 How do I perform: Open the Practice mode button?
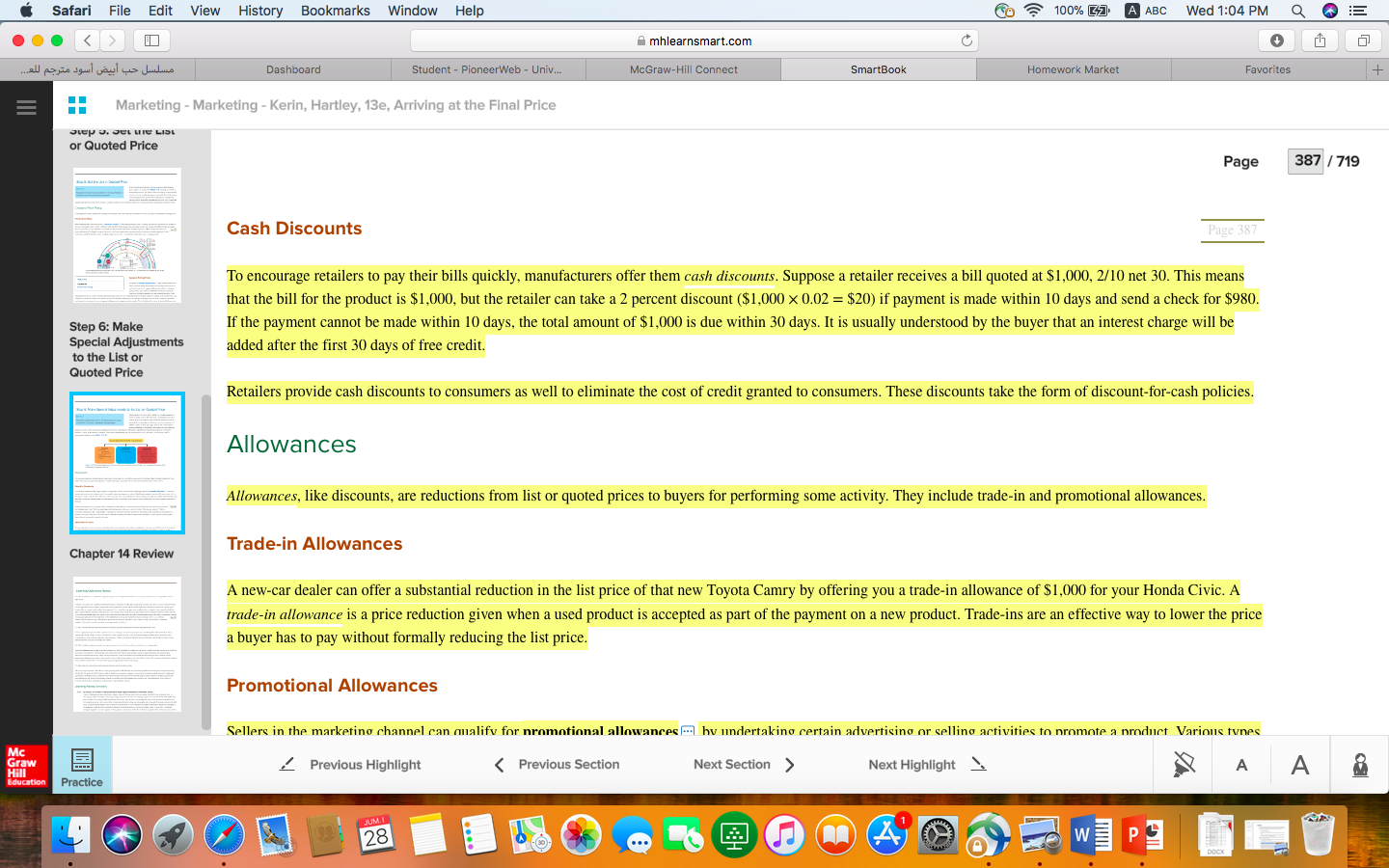[x=82, y=766]
